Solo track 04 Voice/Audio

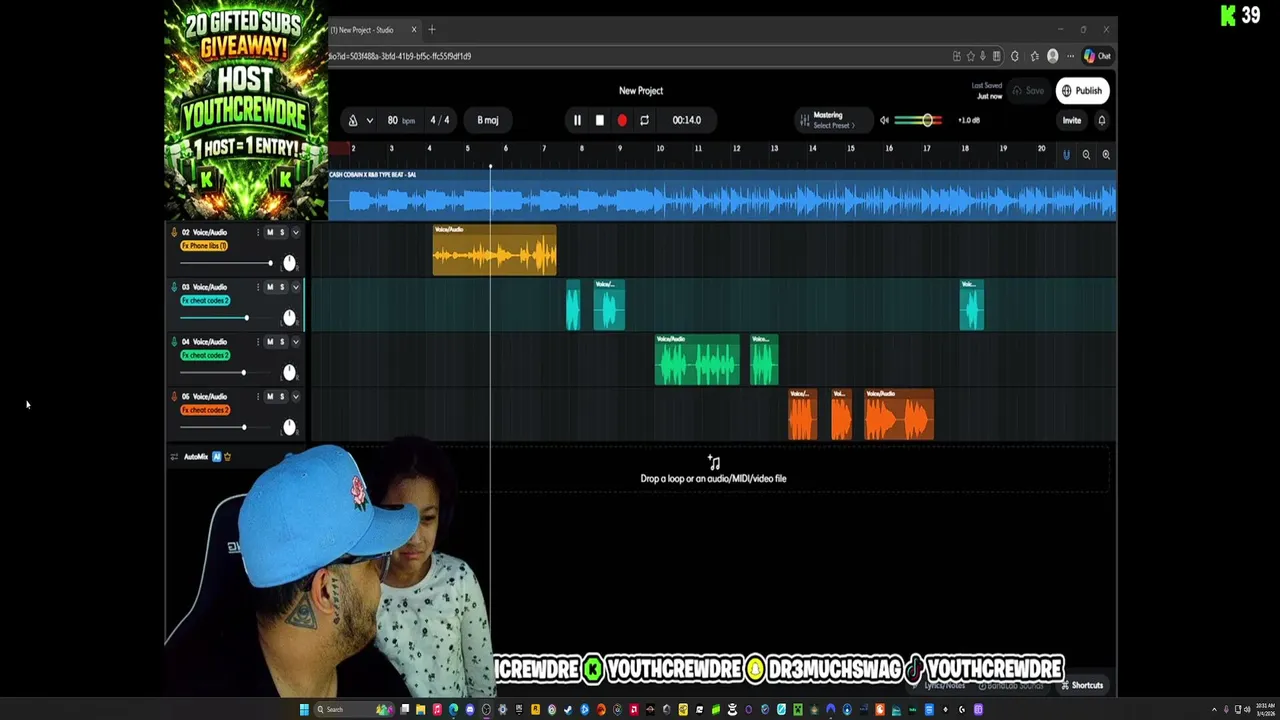[282, 342]
